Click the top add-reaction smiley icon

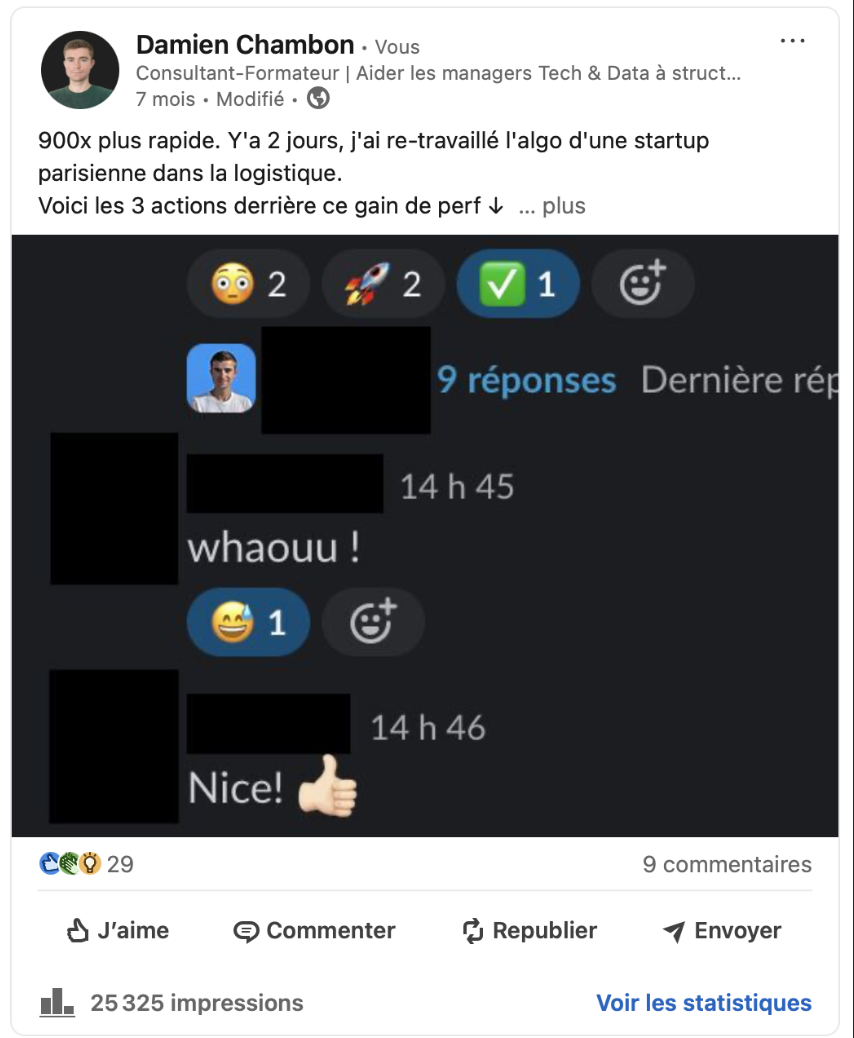point(642,284)
